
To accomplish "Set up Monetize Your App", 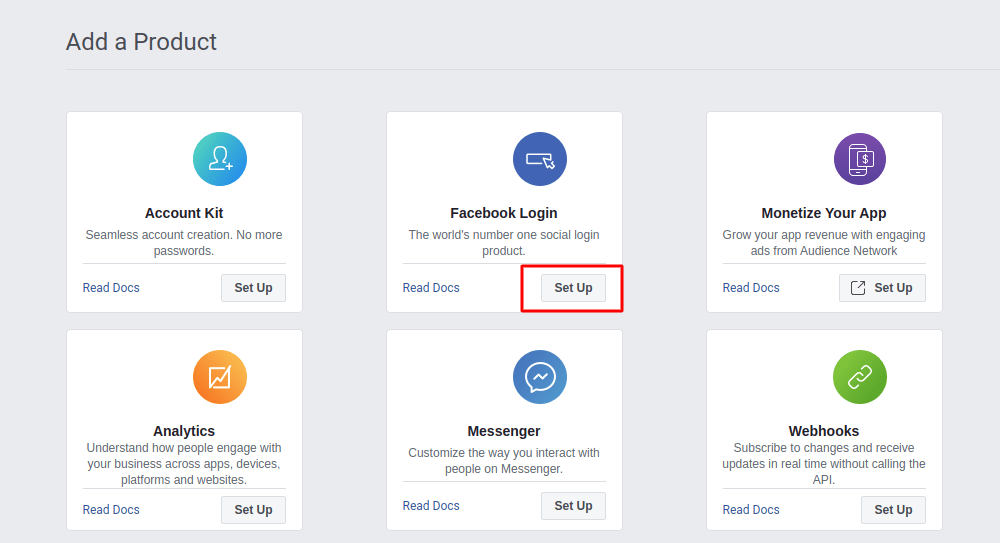I will point(882,288).
